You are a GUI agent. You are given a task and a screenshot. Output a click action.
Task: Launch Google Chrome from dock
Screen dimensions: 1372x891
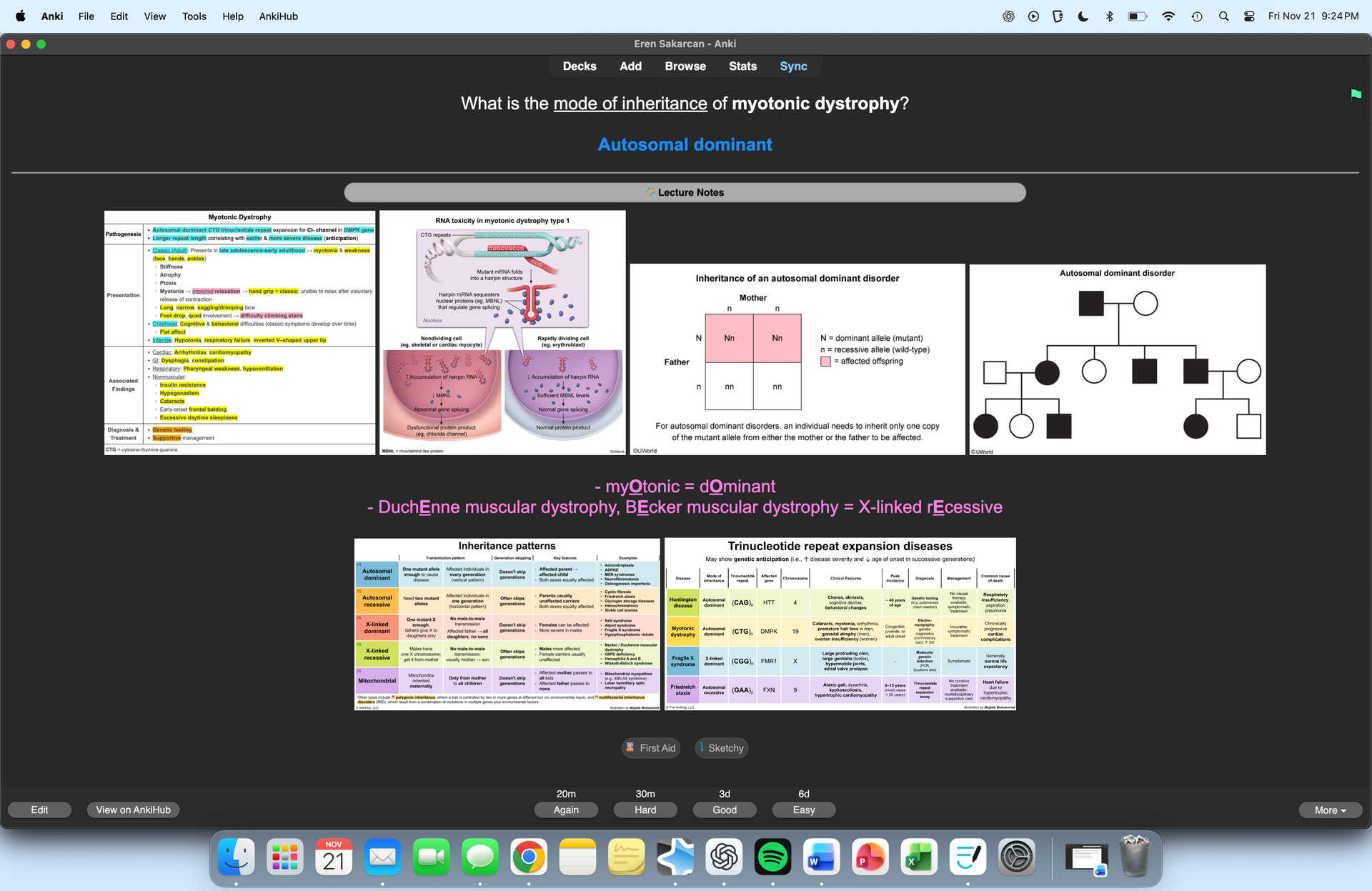[x=529, y=857]
